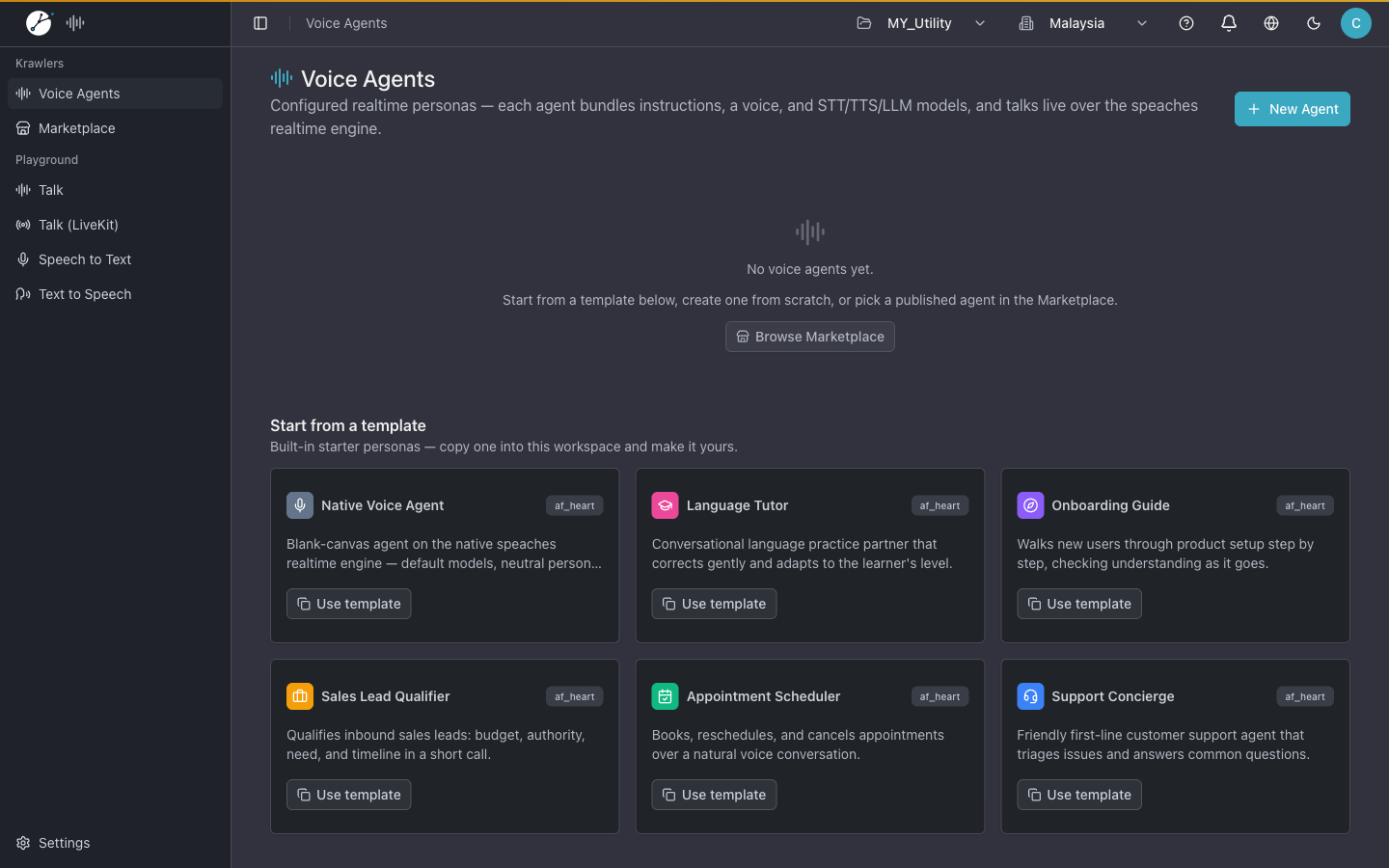The image size is (1389, 868).
Task: Open the user avatar menu
Action: [1356, 23]
